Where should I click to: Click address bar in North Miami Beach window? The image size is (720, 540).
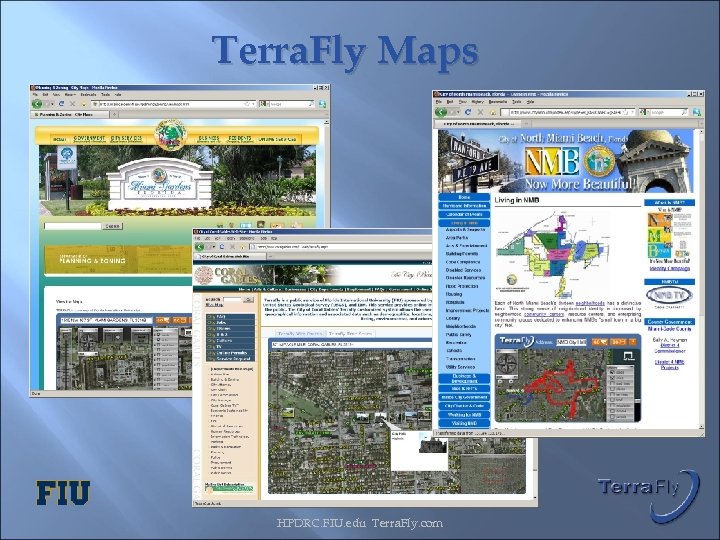(568, 112)
